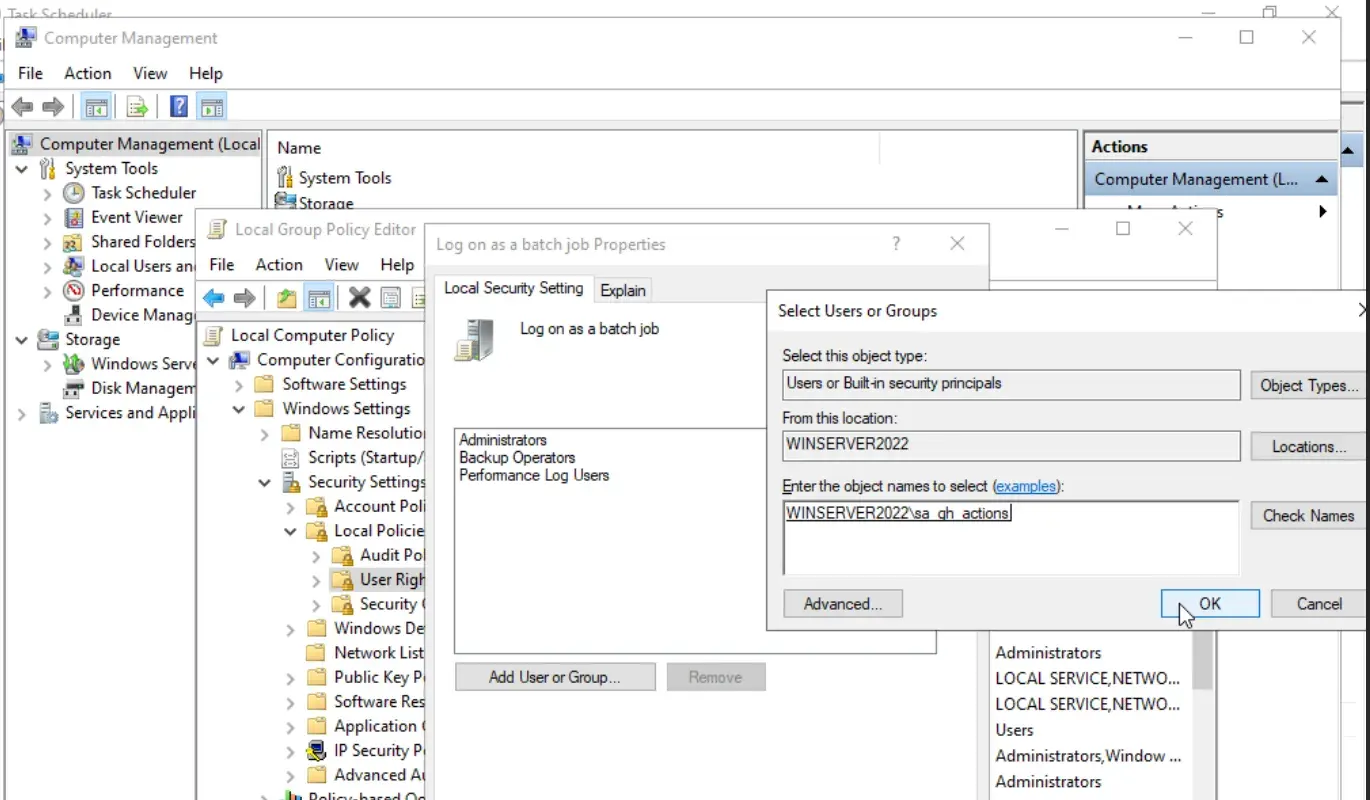1370x800 pixels.
Task: Select Shared Folders icon in tree
Action: pos(73,242)
